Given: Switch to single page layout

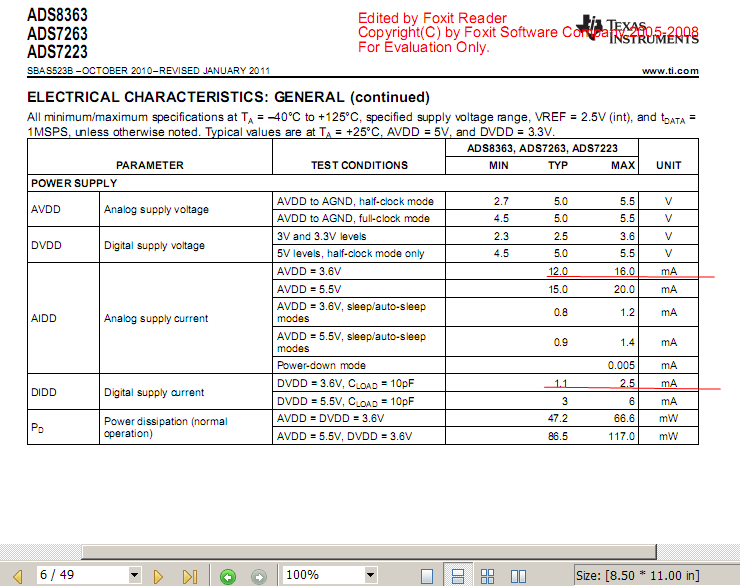Looking at the screenshot, I should 427,576.
